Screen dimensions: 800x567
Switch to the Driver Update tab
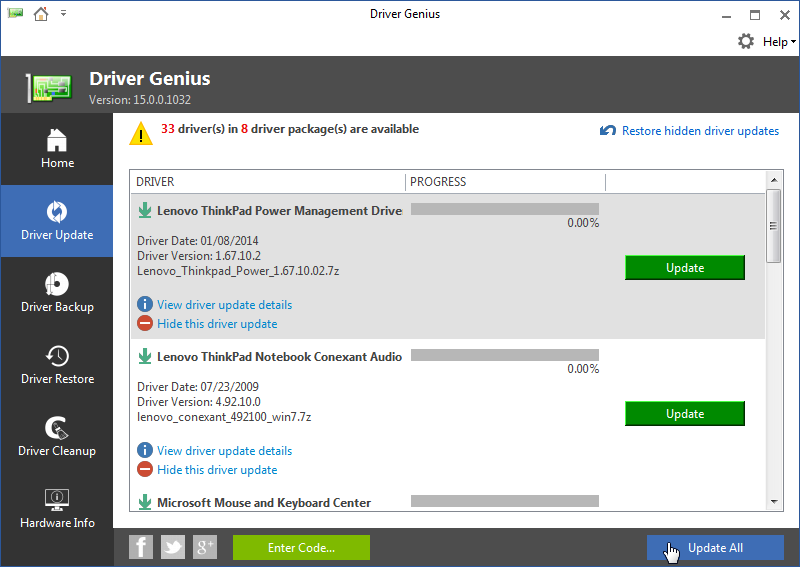point(57,221)
